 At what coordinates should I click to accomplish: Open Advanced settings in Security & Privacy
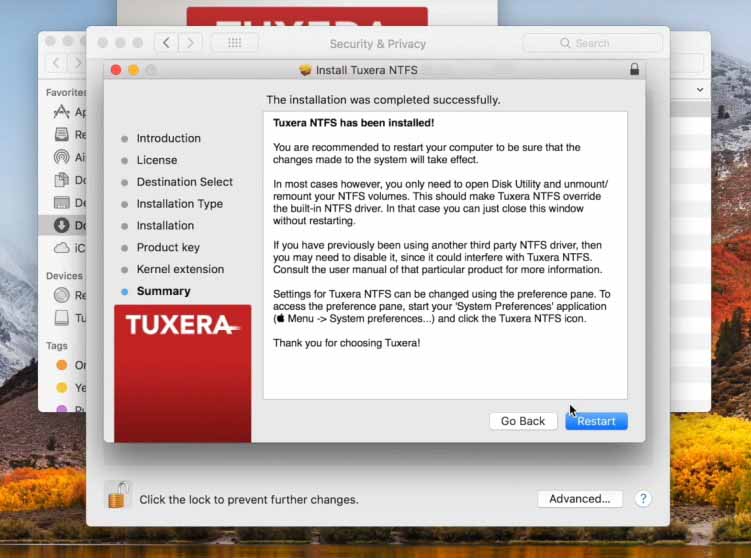(x=580, y=499)
